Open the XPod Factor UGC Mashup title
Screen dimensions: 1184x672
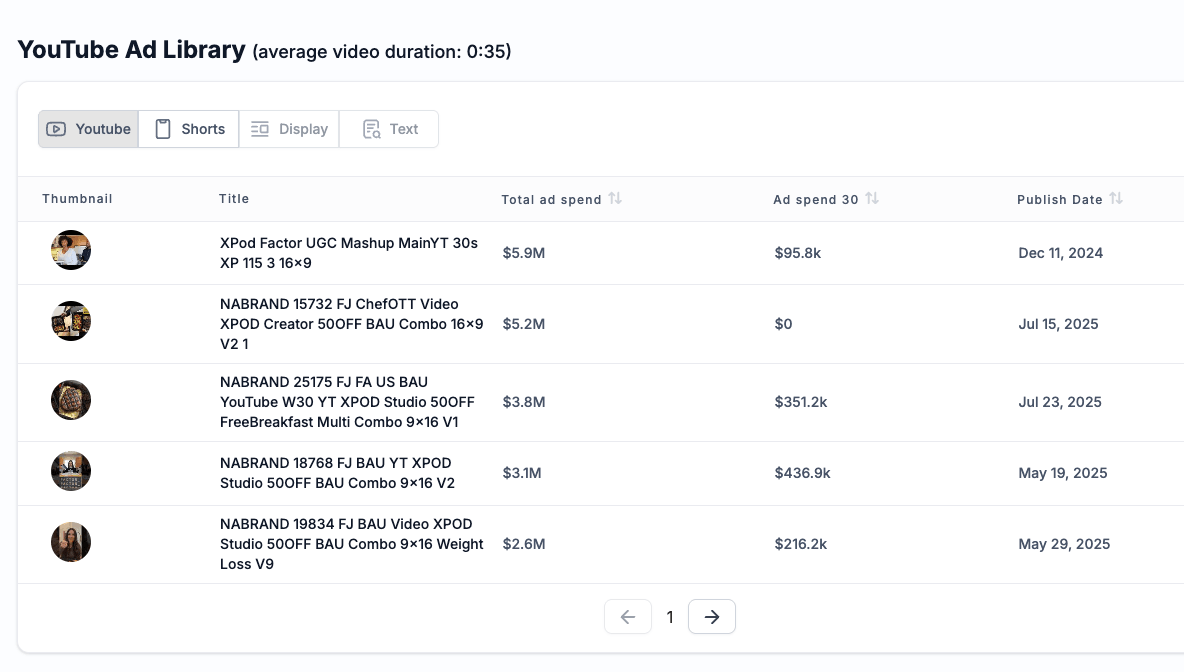(x=349, y=253)
